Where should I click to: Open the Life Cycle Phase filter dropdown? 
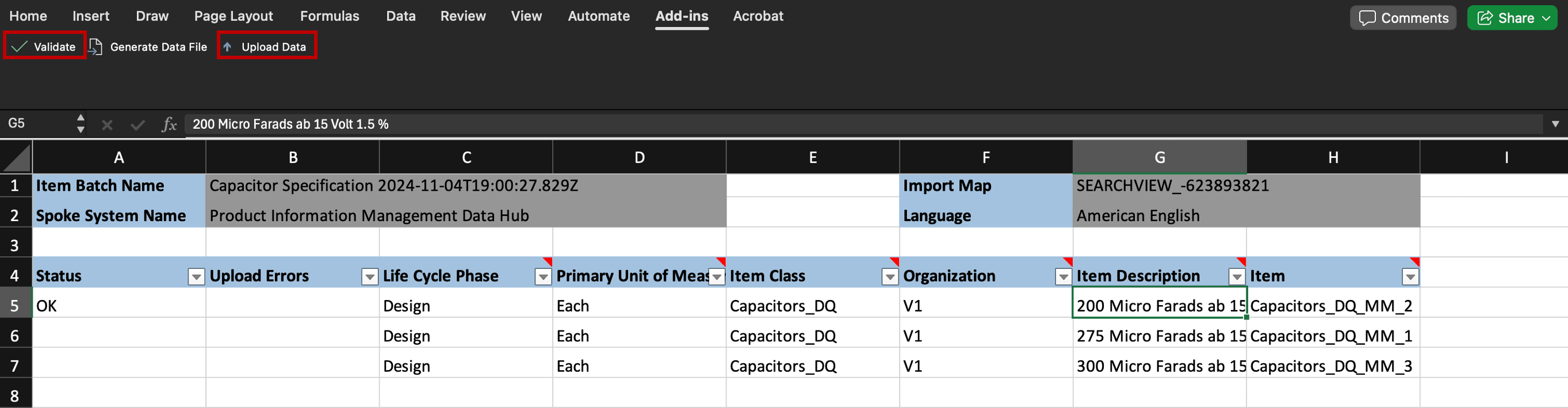(x=543, y=276)
